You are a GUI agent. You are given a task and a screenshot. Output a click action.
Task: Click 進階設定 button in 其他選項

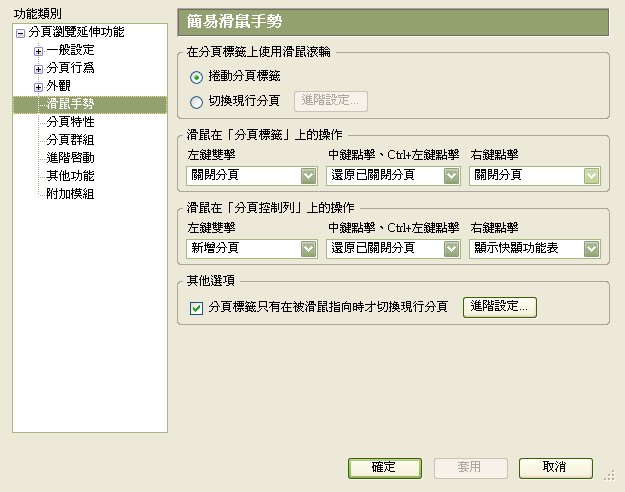click(500, 307)
